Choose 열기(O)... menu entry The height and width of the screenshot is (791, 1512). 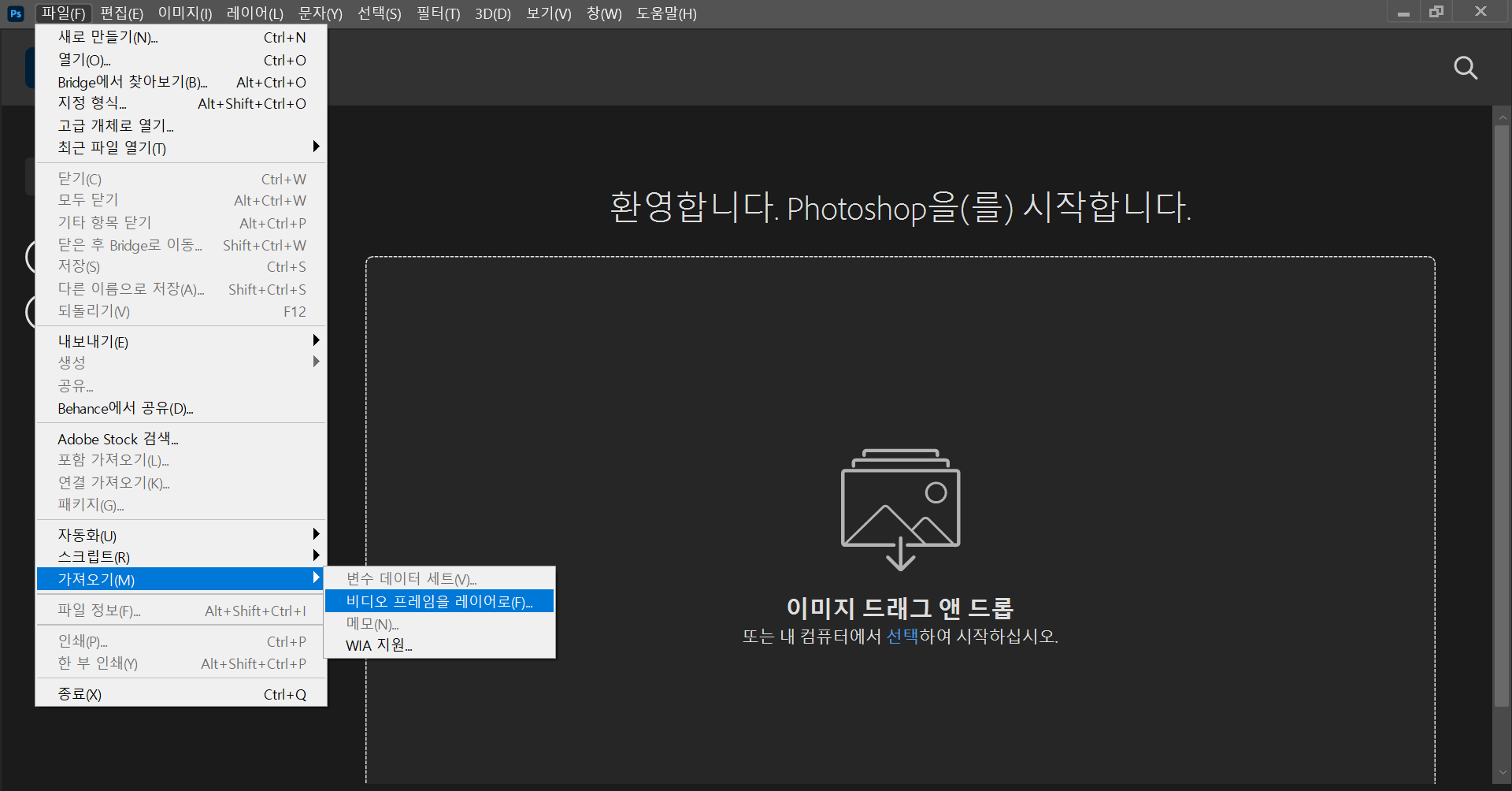pyautogui.click(x=181, y=60)
